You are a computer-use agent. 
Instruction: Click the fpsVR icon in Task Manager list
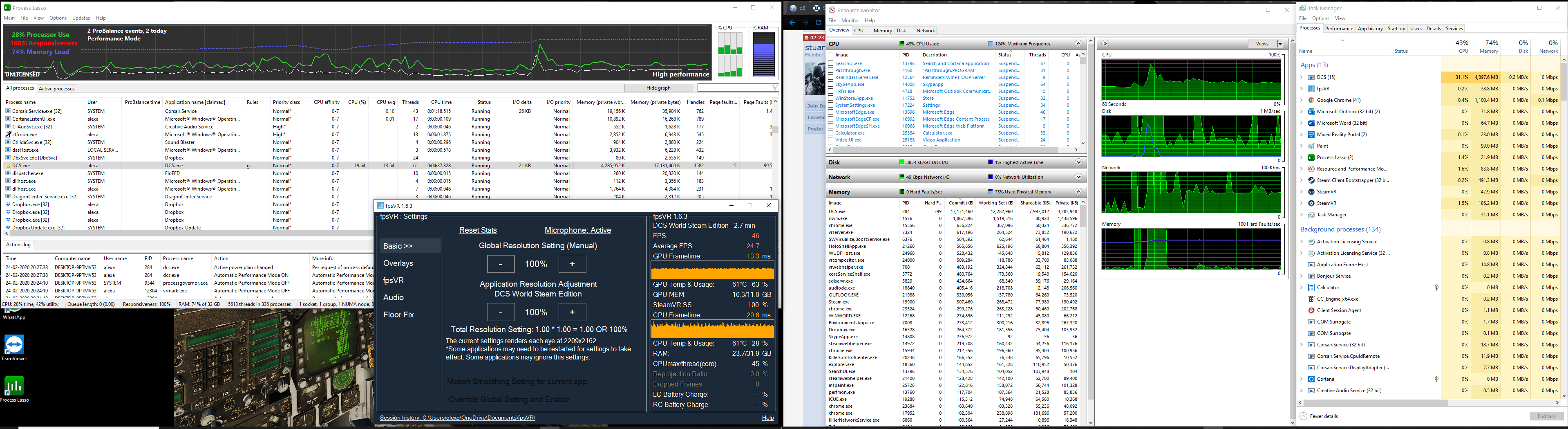[1311, 89]
